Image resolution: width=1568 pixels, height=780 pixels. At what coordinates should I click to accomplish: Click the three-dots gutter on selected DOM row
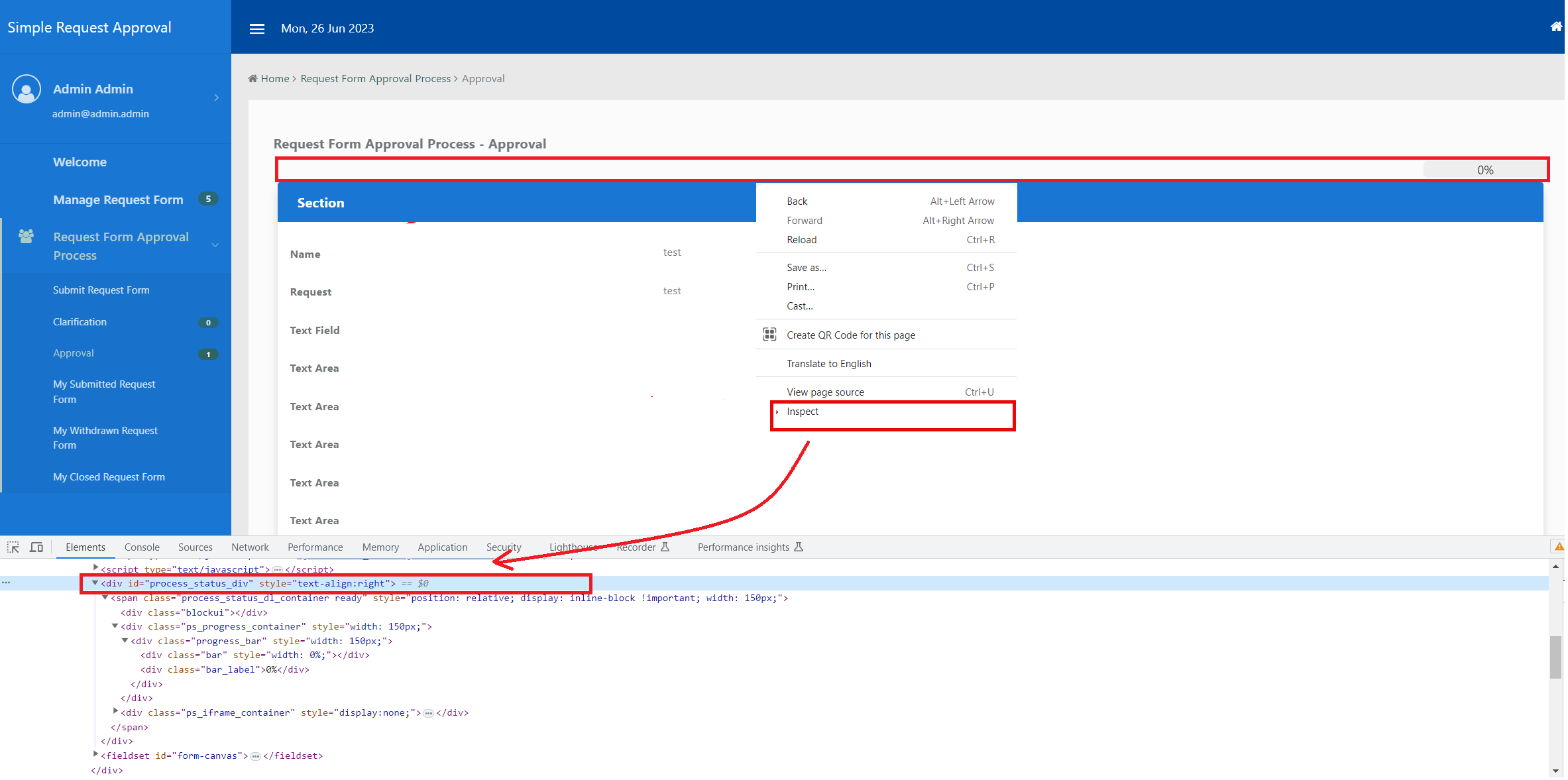click(x=6, y=583)
